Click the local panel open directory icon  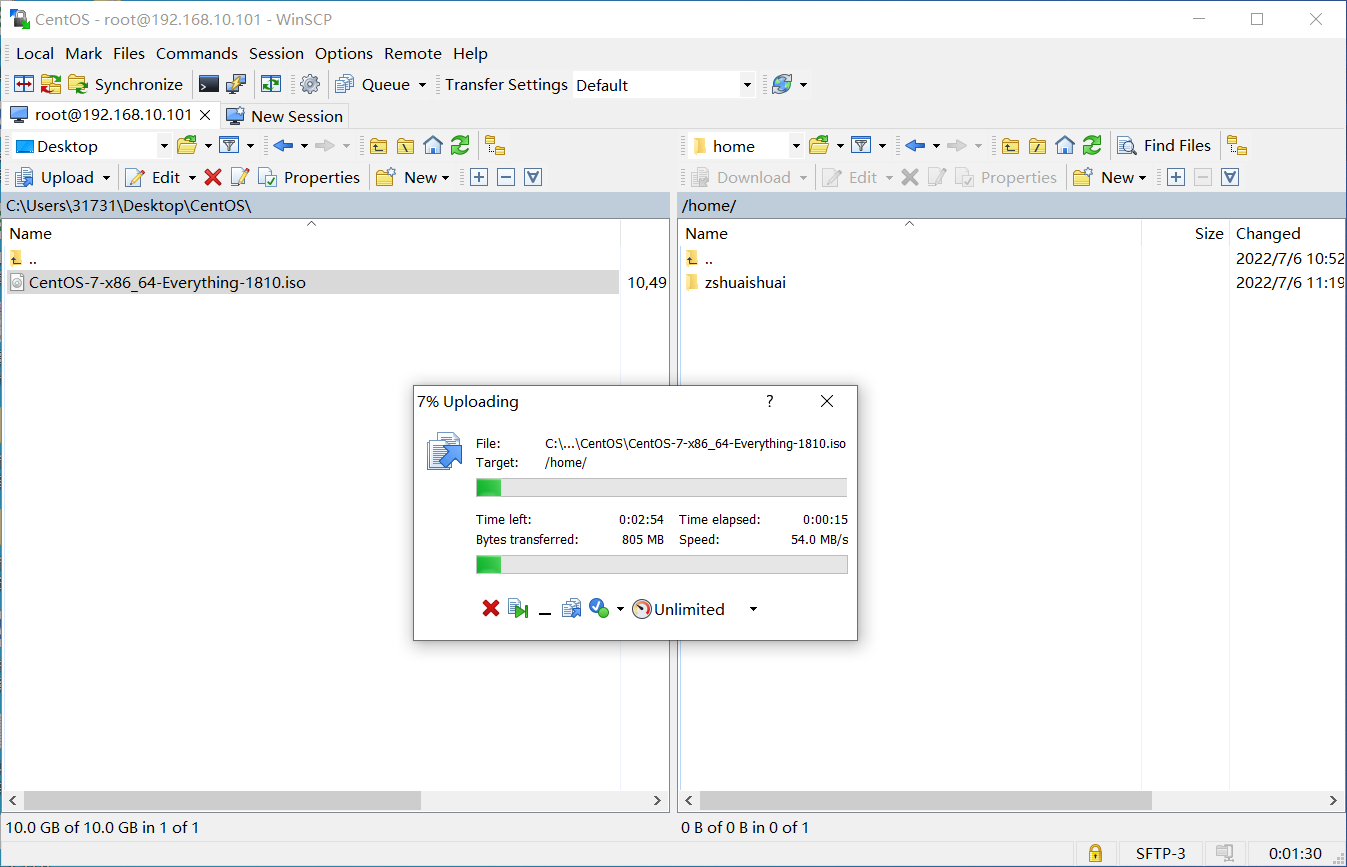tap(187, 146)
